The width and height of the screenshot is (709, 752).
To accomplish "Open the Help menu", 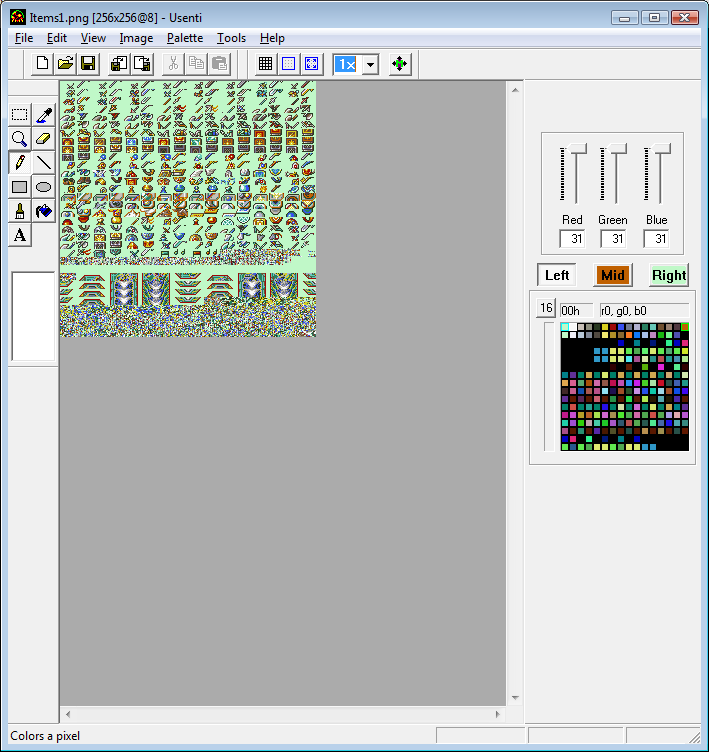I will click(x=272, y=38).
